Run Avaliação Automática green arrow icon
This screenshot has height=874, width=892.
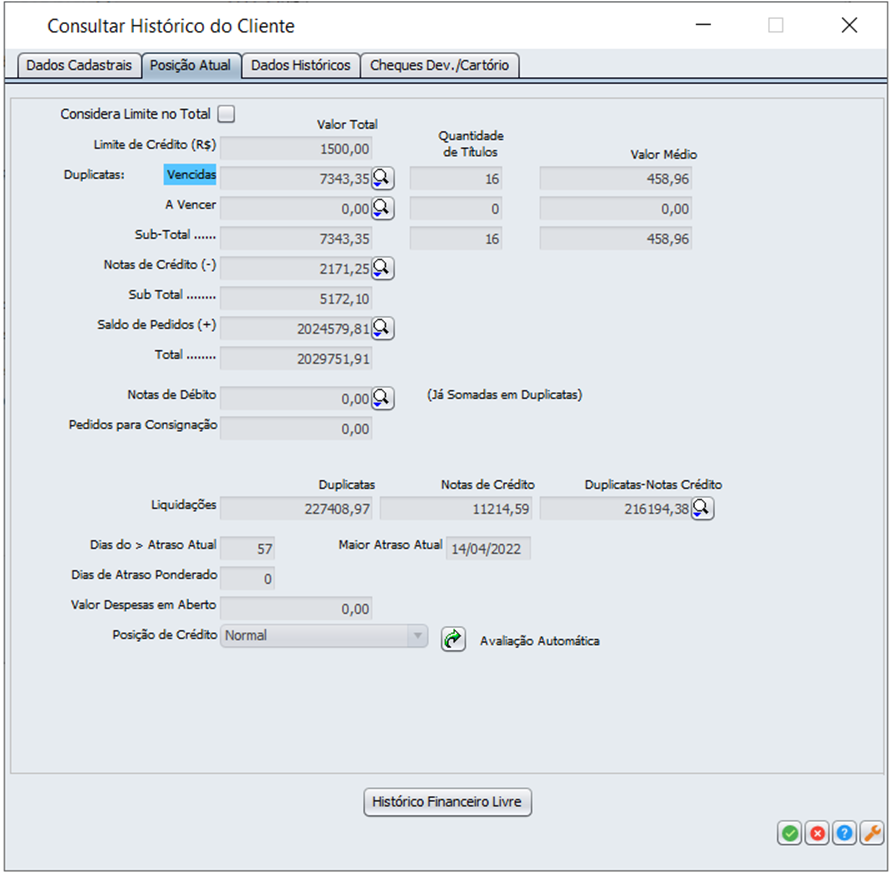point(454,640)
